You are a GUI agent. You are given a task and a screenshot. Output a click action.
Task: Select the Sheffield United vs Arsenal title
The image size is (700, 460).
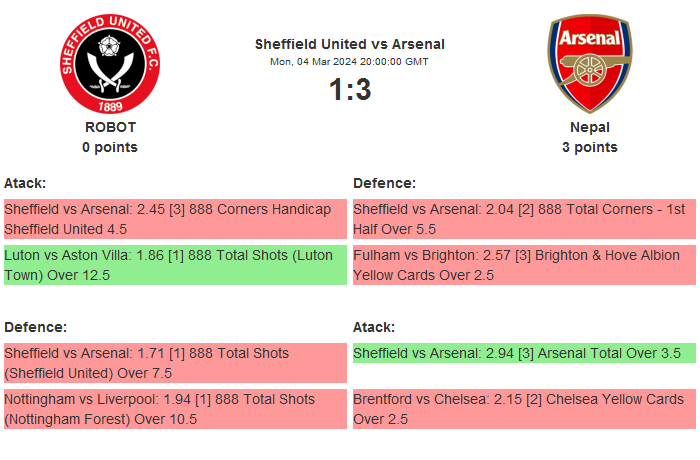349,44
